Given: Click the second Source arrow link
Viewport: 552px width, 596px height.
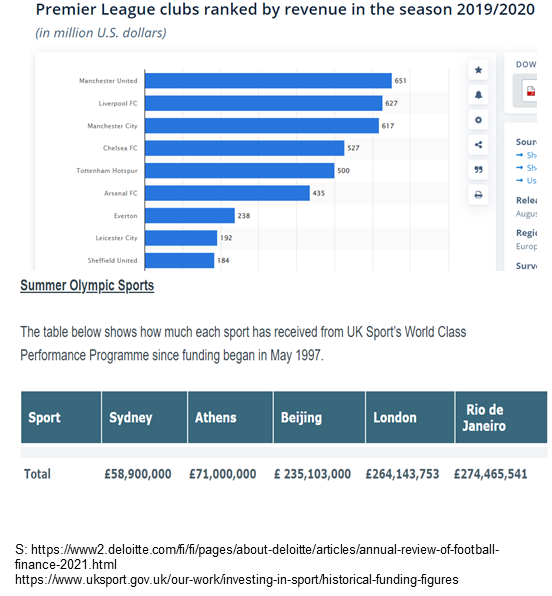Looking at the screenshot, I should tap(526, 168).
